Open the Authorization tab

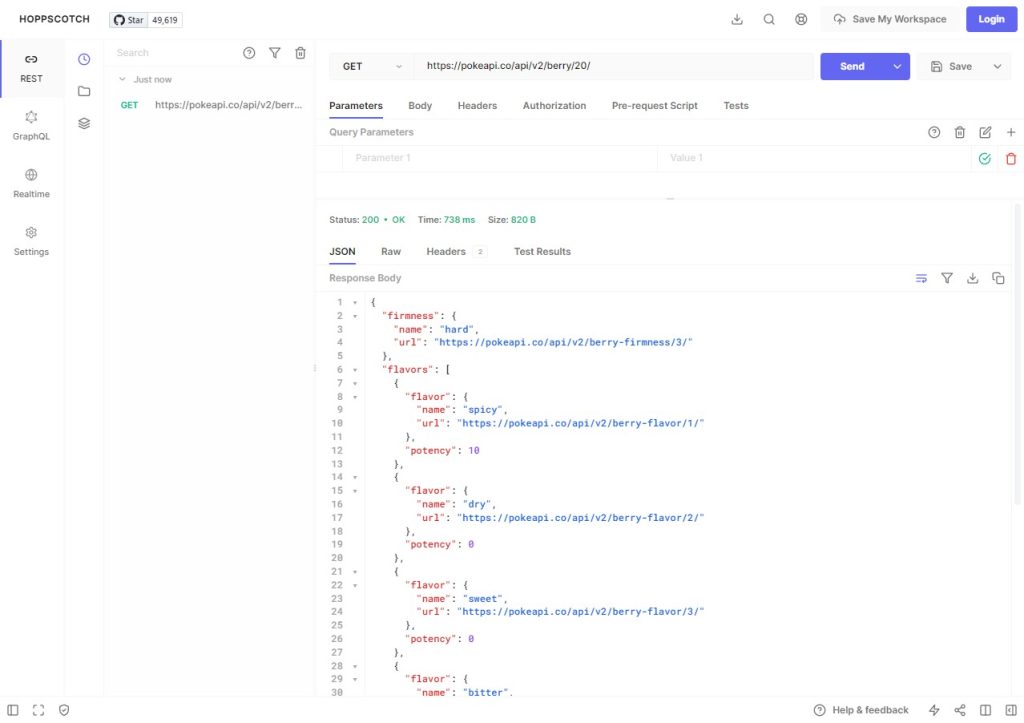point(554,106)
